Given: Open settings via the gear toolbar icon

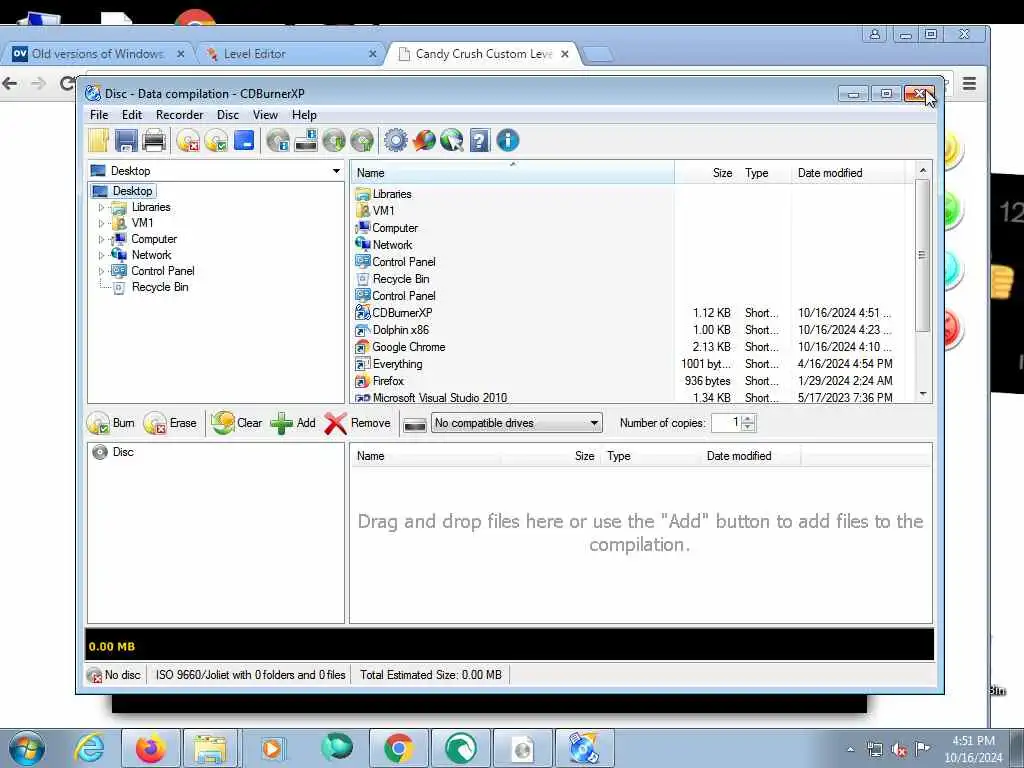Looking at the screenshot, I should pos(396,140).
